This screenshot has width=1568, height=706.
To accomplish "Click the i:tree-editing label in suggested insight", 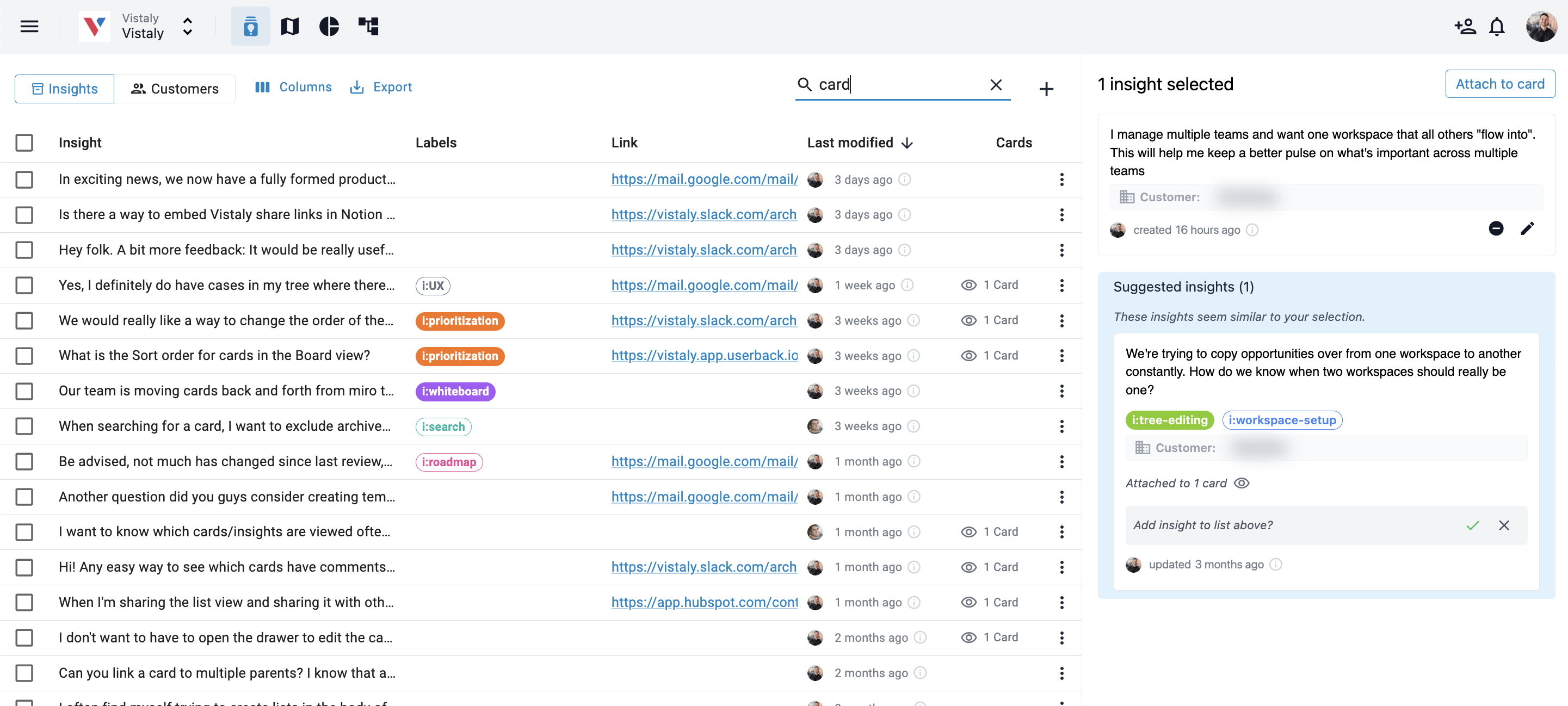I will click(x=1169, y=420).
